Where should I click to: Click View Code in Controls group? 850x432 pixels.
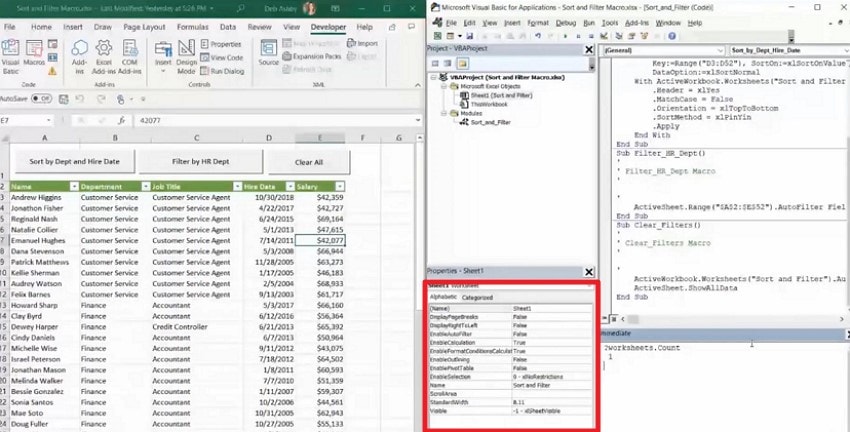point(222,57)
